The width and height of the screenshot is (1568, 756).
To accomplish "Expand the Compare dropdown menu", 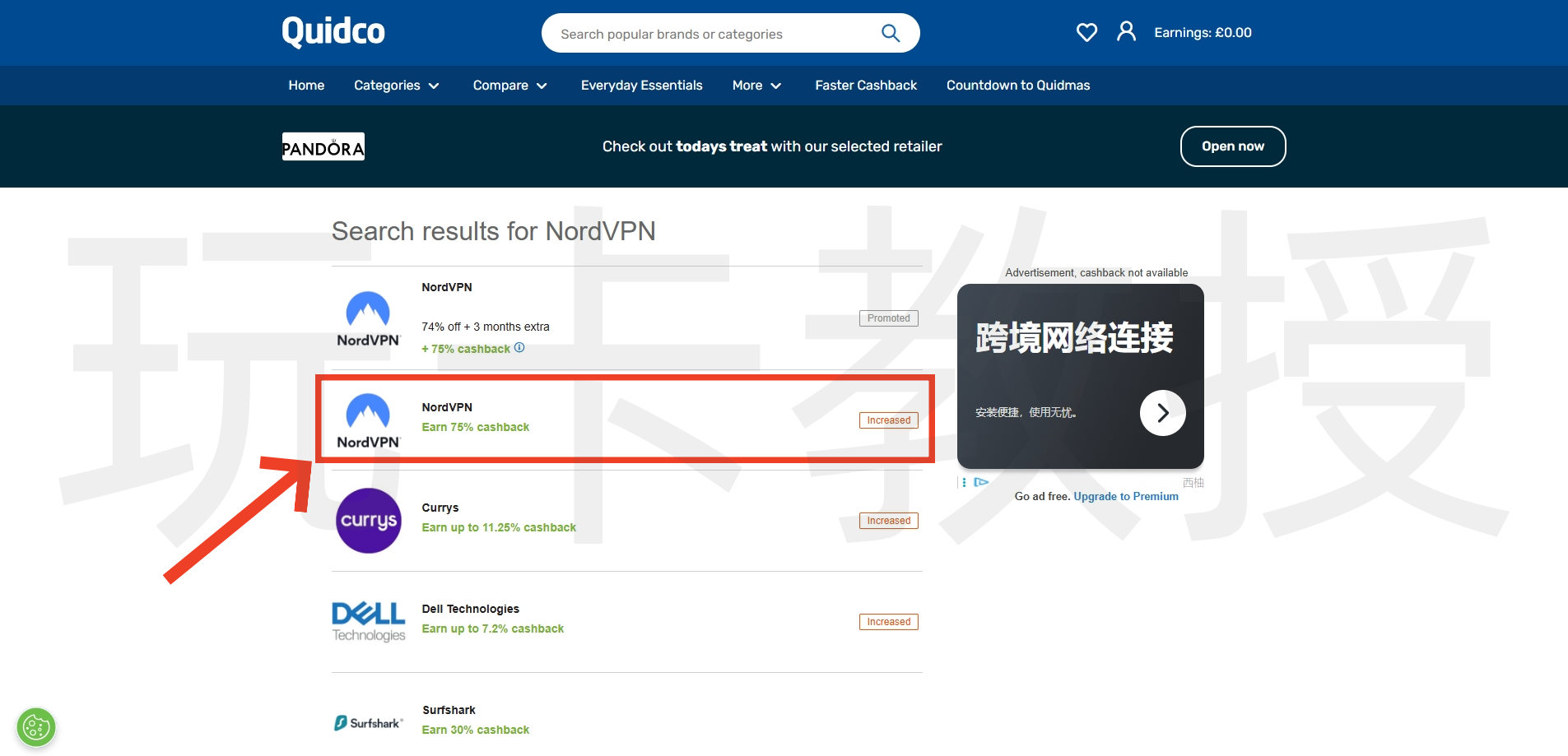I will tap(509, 86).
